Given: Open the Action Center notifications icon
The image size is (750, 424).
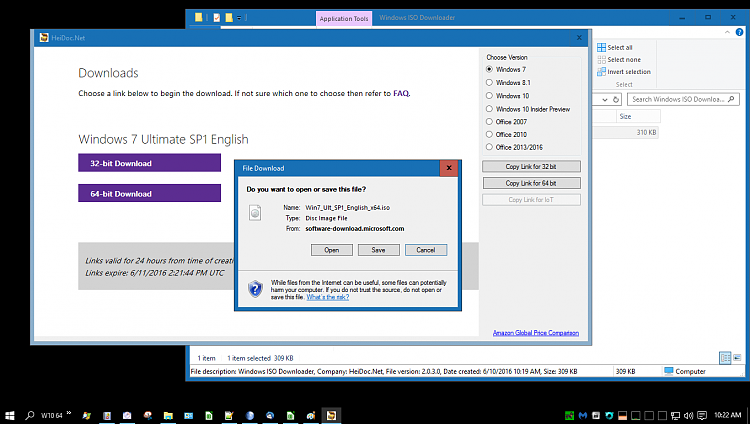Looking at the screenshot, I should [702, 415].
